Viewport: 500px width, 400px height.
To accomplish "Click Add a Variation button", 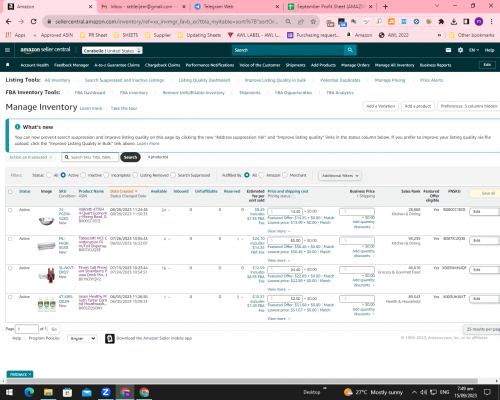I will (x=381, y=106).
